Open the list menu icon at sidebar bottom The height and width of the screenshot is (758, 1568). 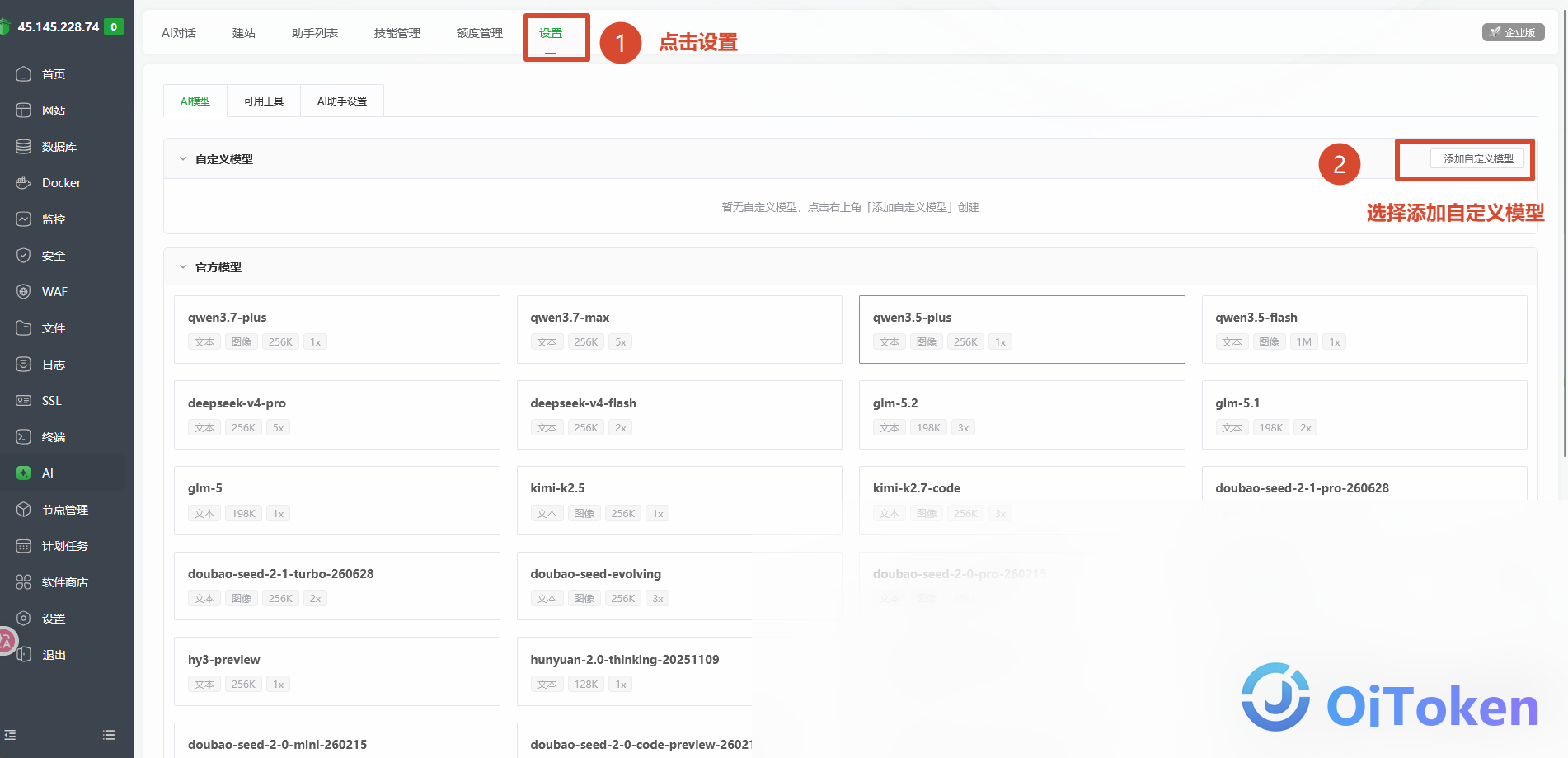click(x=109, y=735)
